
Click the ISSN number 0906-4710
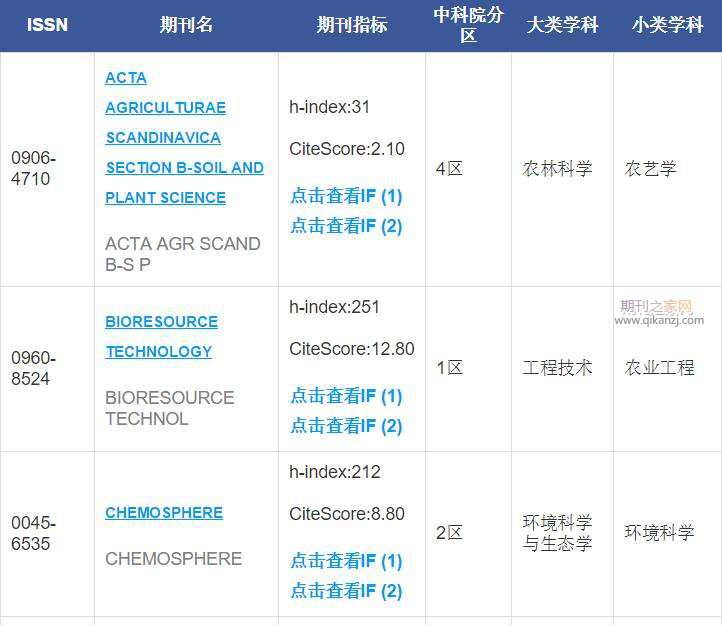coord(33,169)
